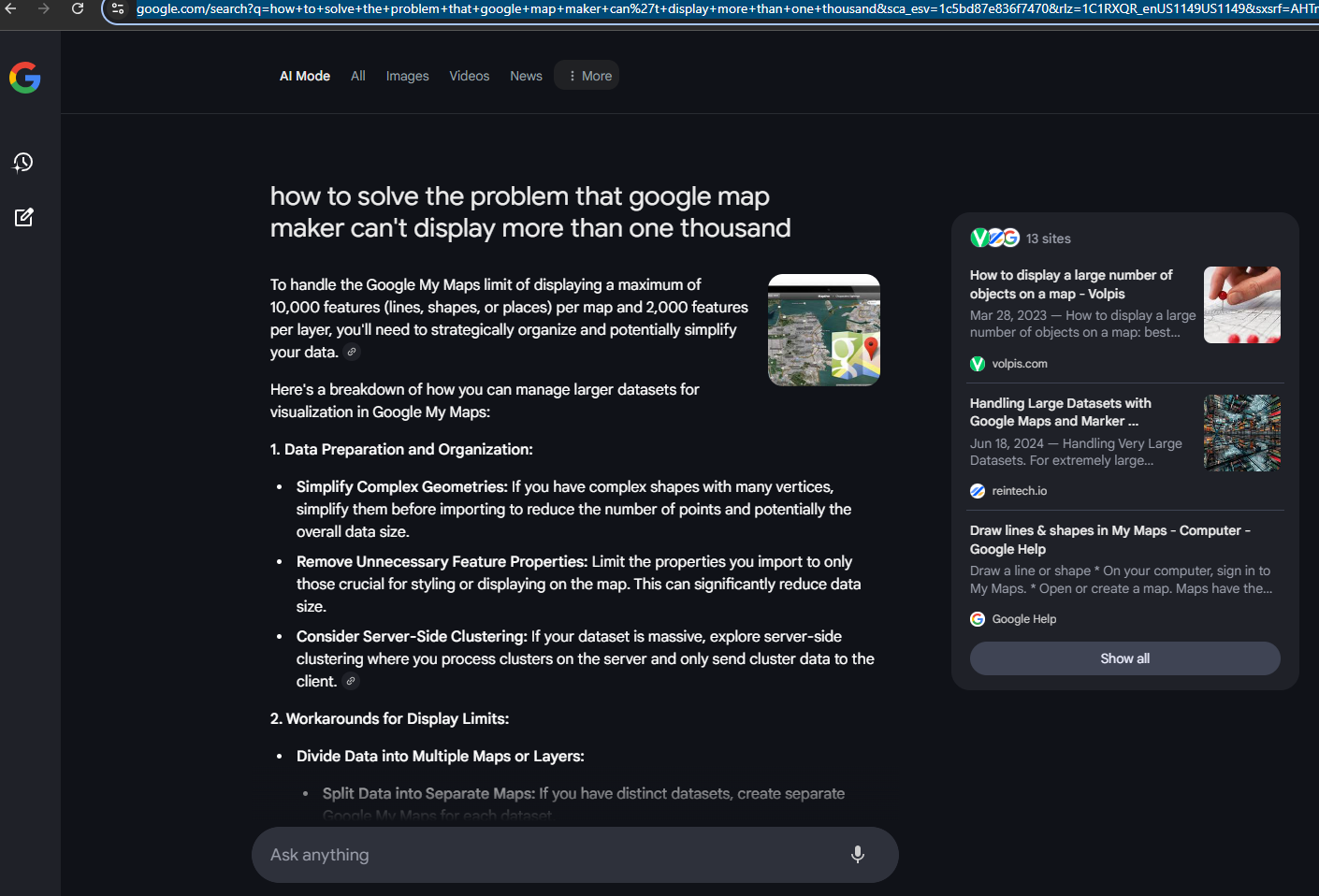Click the volpis.com source label

[x=1020, y=364]
